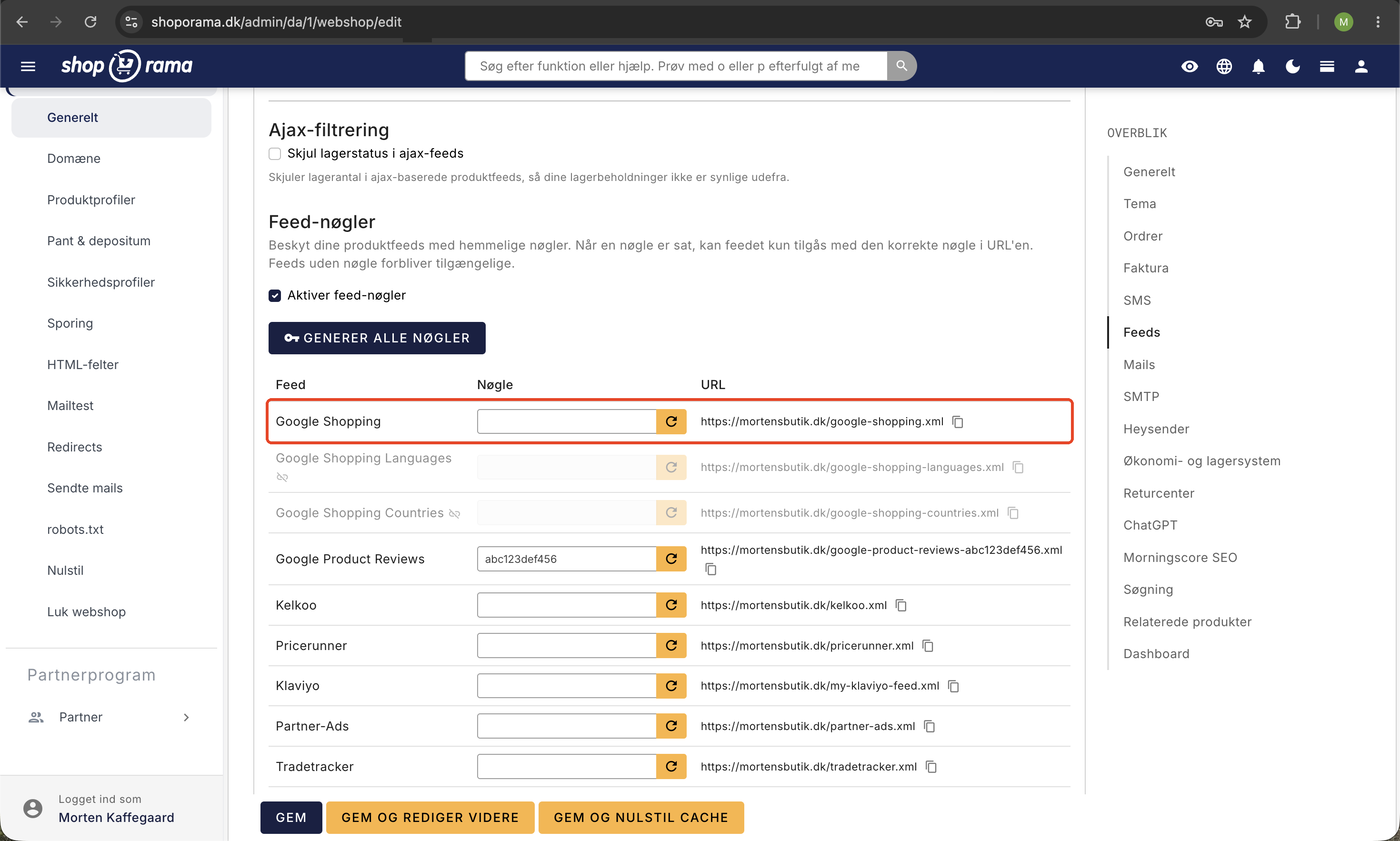Open the notifications bell
This screenshot has height=841, width=1400.
coord(1259,66)
